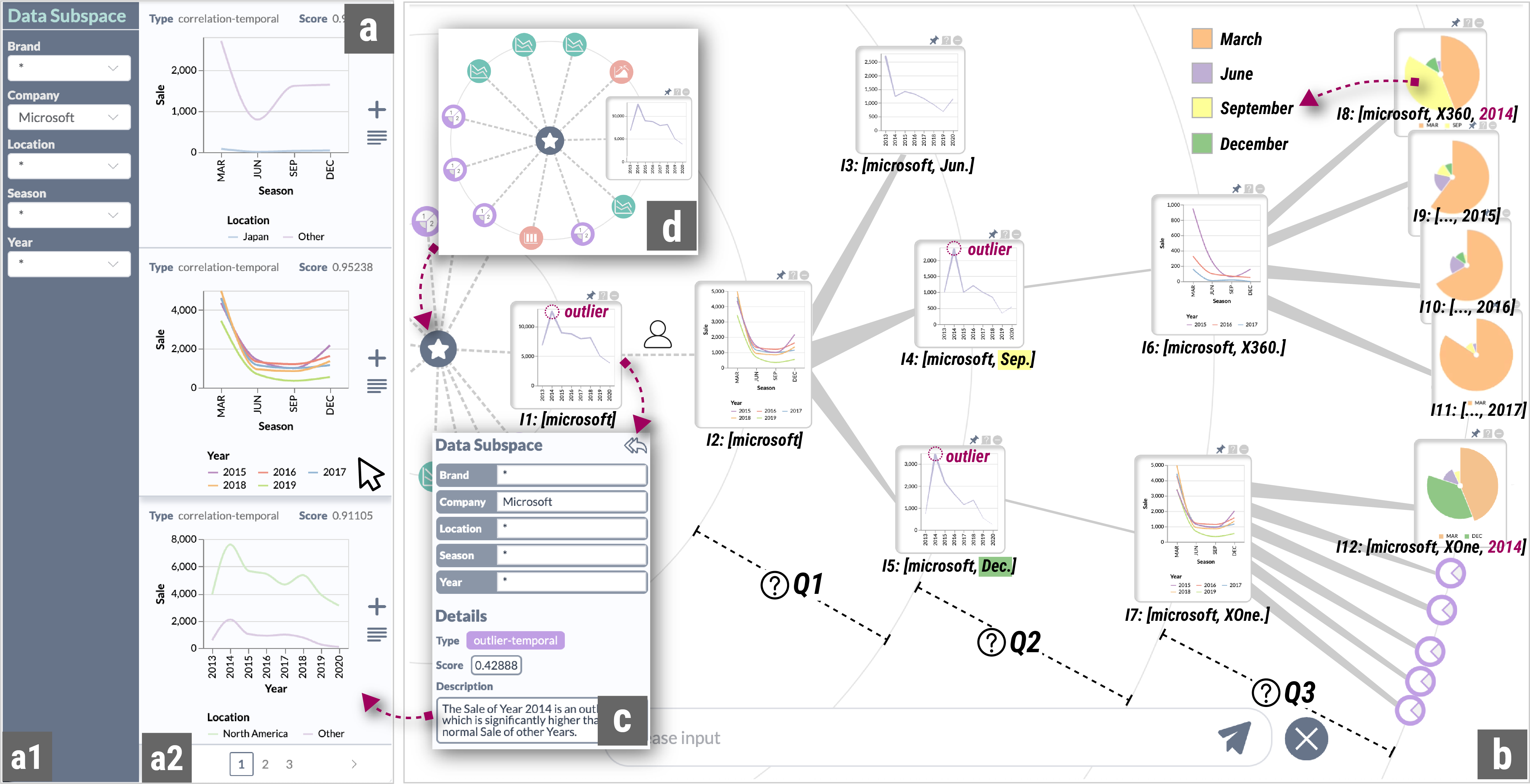The width and height of the screenshot is (1530, 784).
Task: Open the help question mark on the I6 card
Action: click(1249, 189)
